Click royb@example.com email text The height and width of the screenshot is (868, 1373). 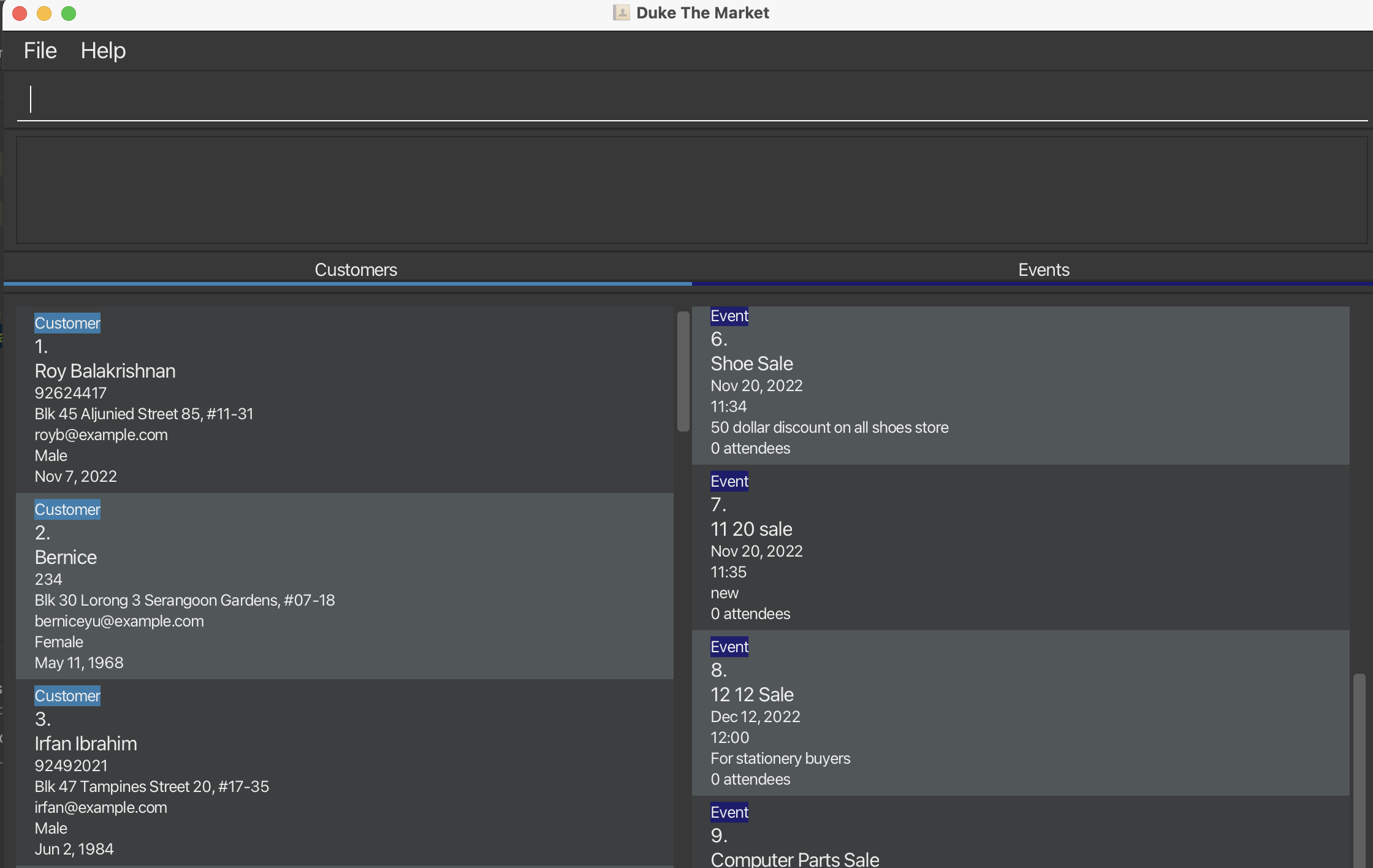(101, 435)
